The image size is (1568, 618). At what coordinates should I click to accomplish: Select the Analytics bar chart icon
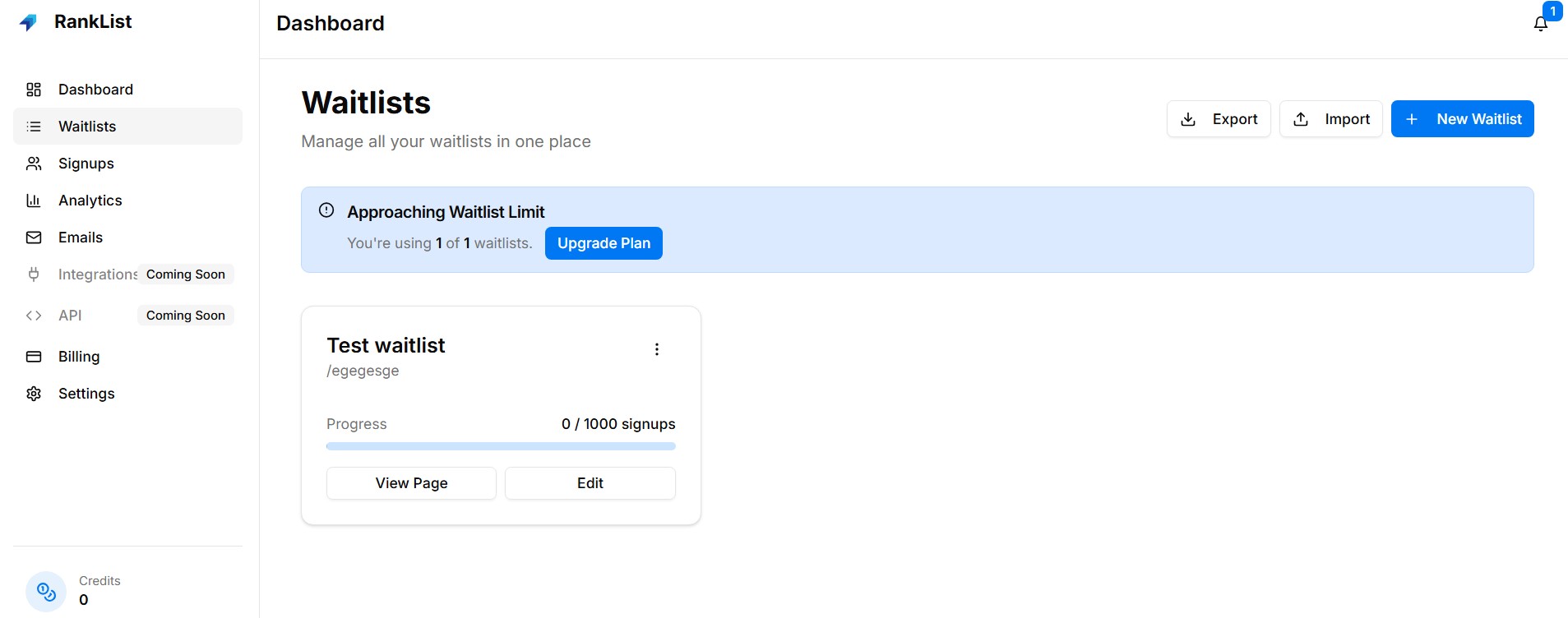(x=34, y=201)
